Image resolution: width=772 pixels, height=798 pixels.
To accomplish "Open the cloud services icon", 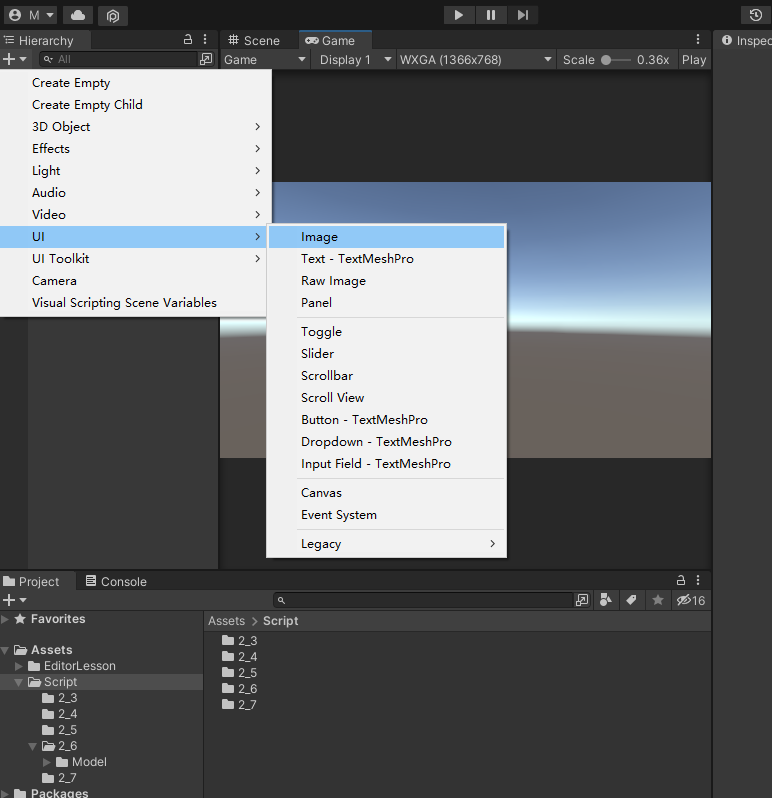I will coord(78,15).
